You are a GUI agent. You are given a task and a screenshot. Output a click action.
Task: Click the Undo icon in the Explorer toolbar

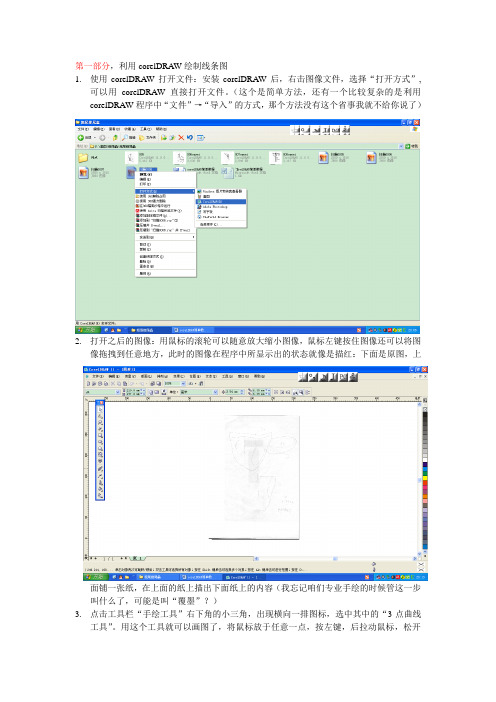tap(190, 137)
